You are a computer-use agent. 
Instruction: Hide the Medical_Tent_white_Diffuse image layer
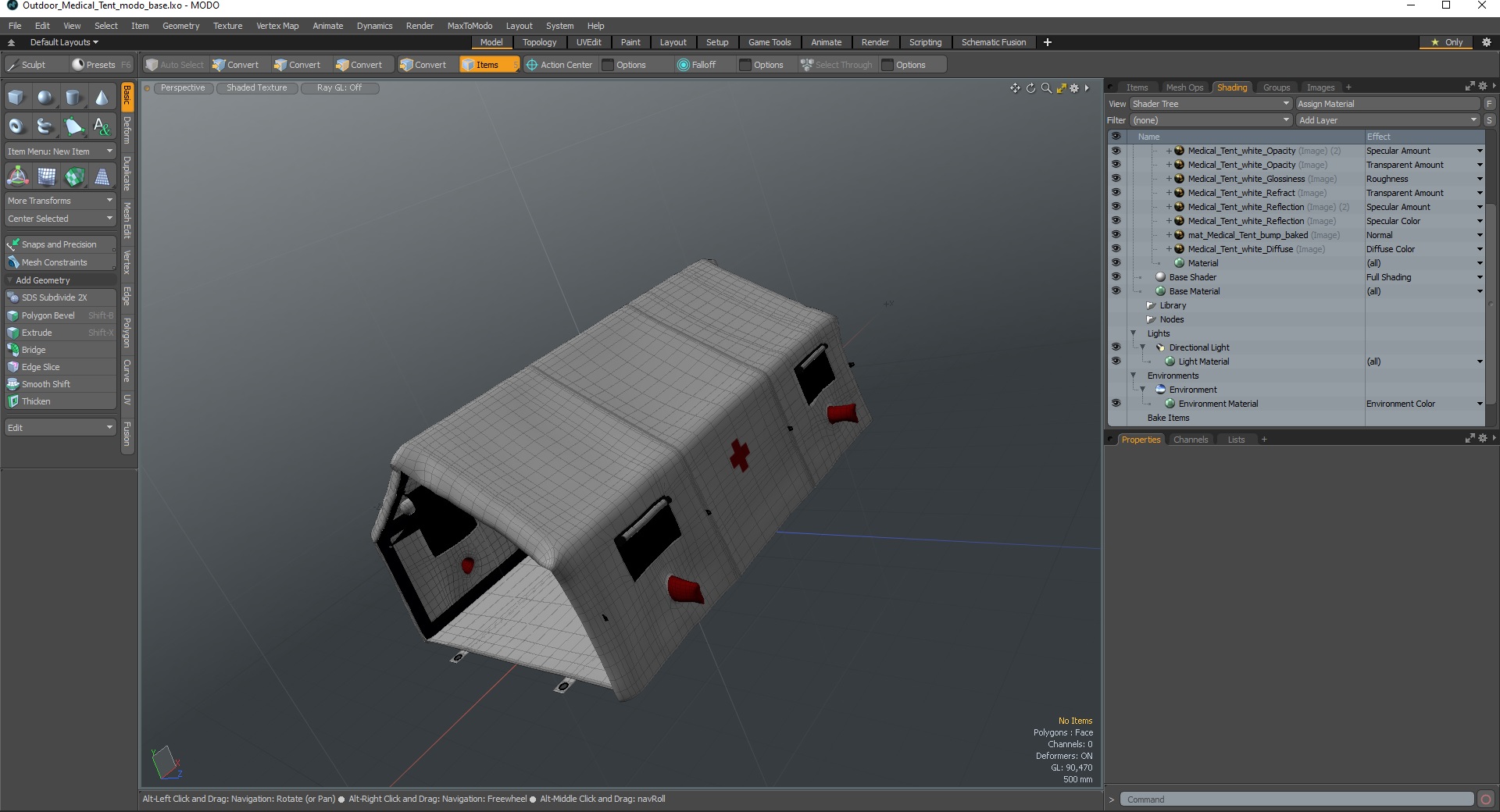tap(1116, 249)
